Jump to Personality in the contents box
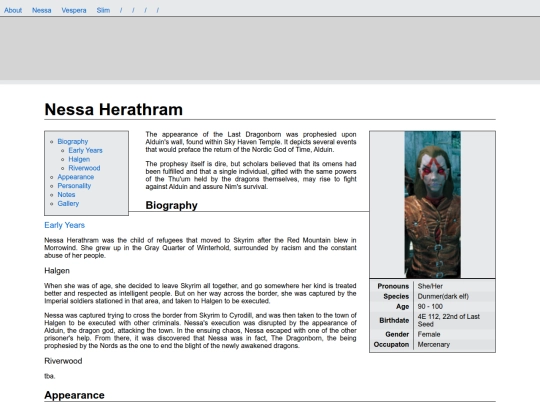This screenshot has width=540, height=405. (74, 186)
